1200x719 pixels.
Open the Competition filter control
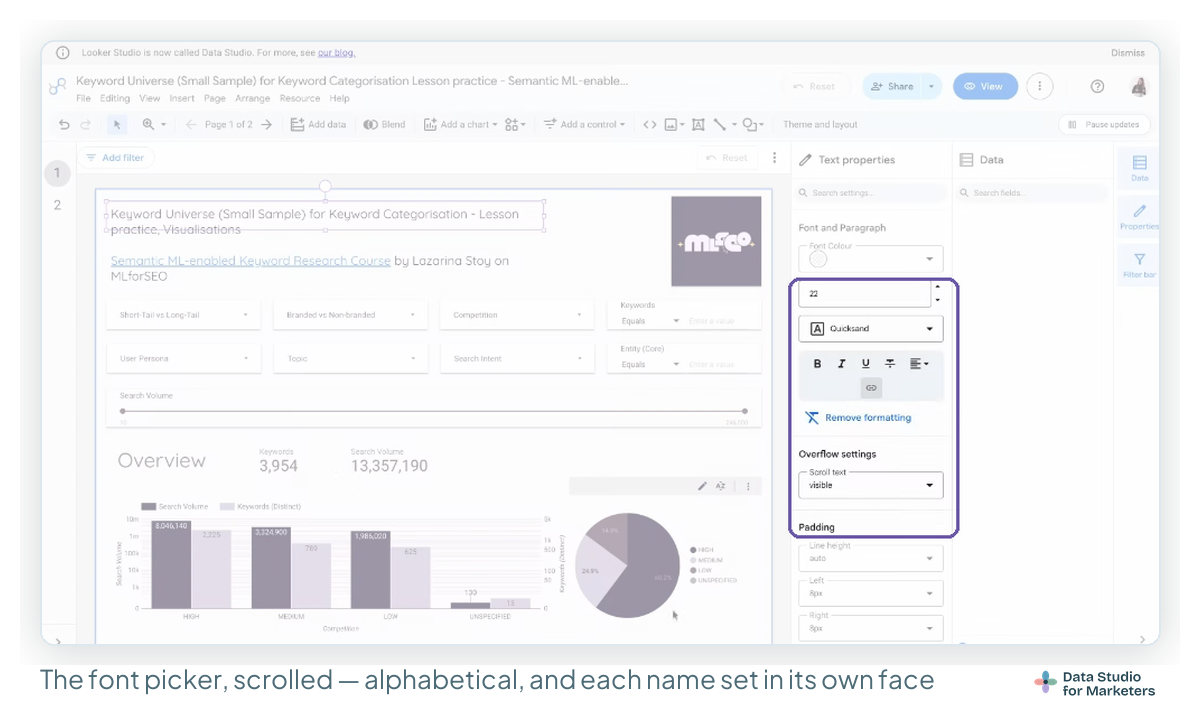click(516, 315)
